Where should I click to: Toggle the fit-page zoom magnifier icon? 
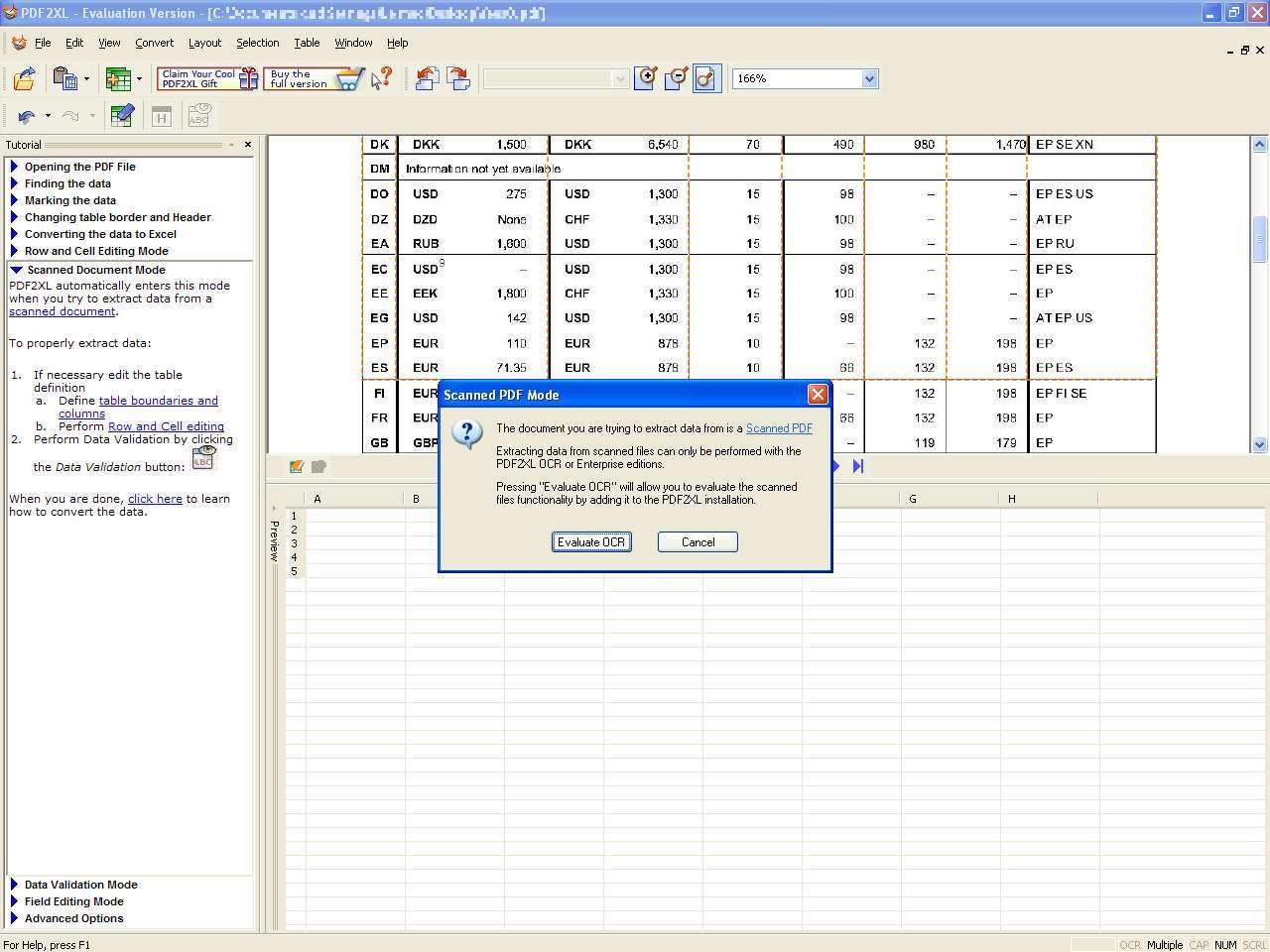(705, 78)
